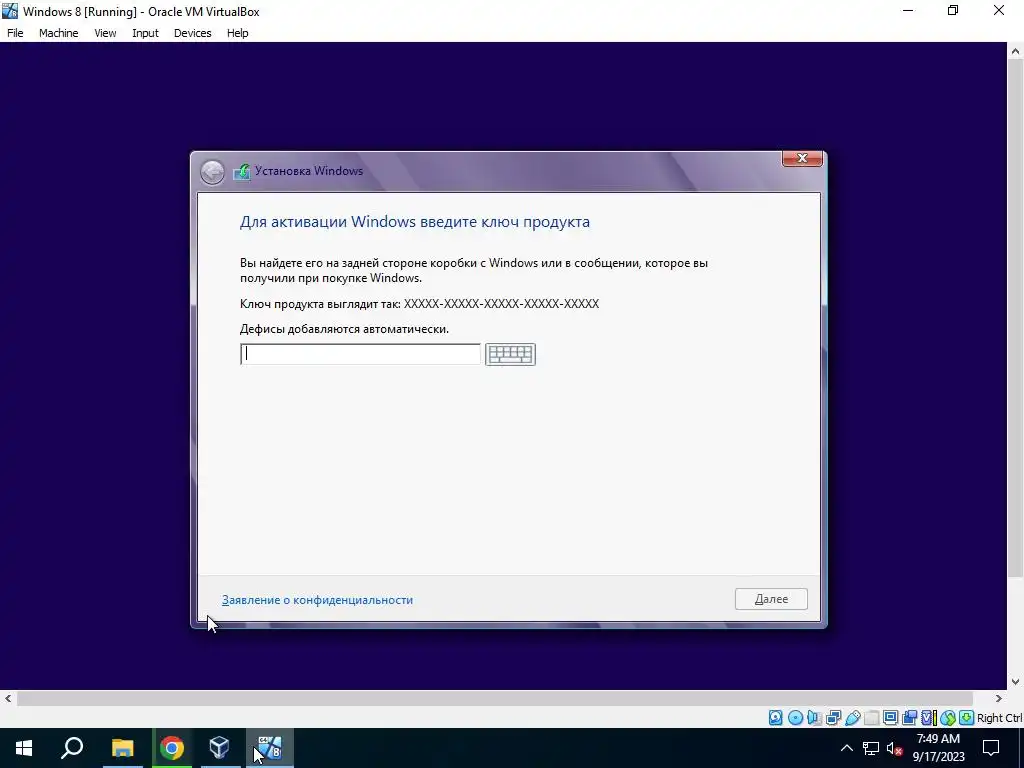1024x768 pixels.
Task: Open the File menu
Action: click(x=15, y=33)
